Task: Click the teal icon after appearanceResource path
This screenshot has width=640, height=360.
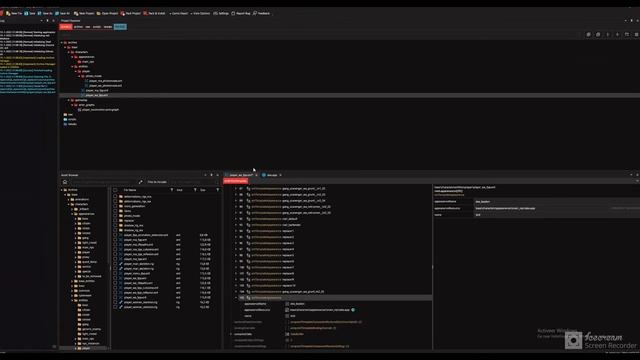Action: tap(353, 310)
